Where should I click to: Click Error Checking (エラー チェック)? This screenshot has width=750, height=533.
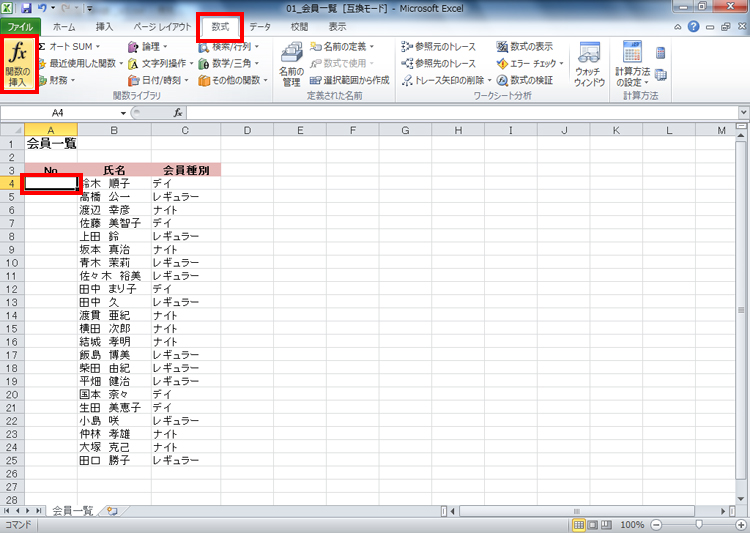click(x=530, y=63)
